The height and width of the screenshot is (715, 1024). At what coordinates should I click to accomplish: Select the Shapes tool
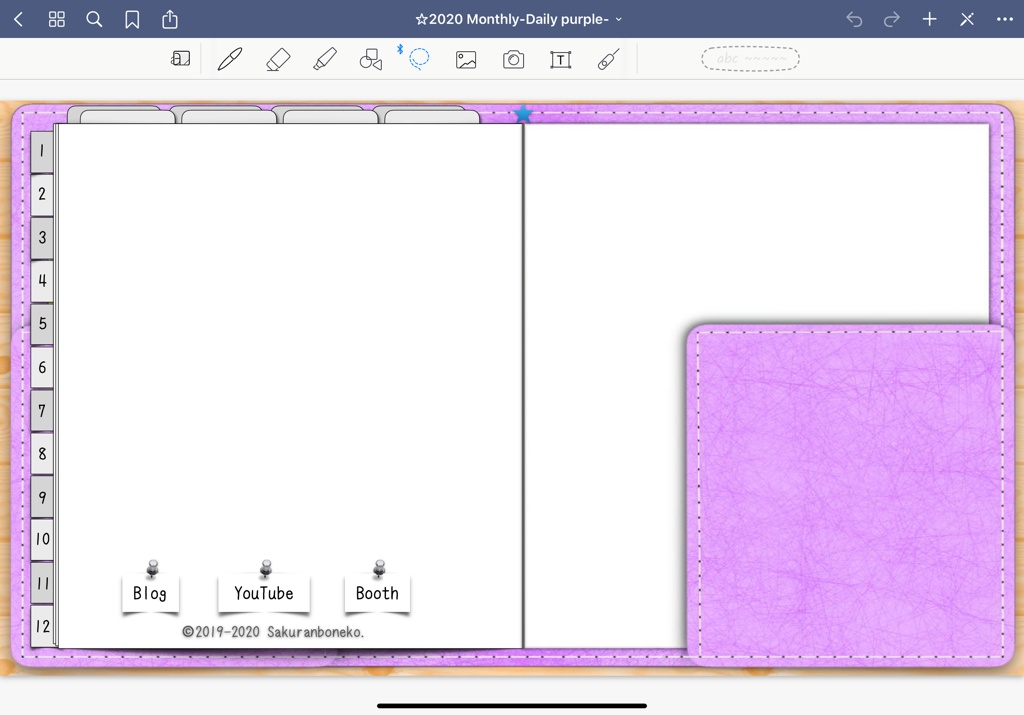[371, 59]
